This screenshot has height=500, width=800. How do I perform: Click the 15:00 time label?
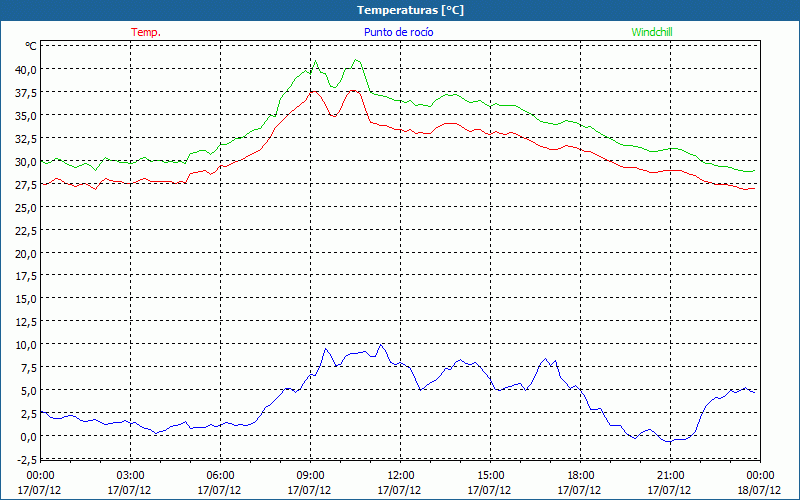point(490,476)
